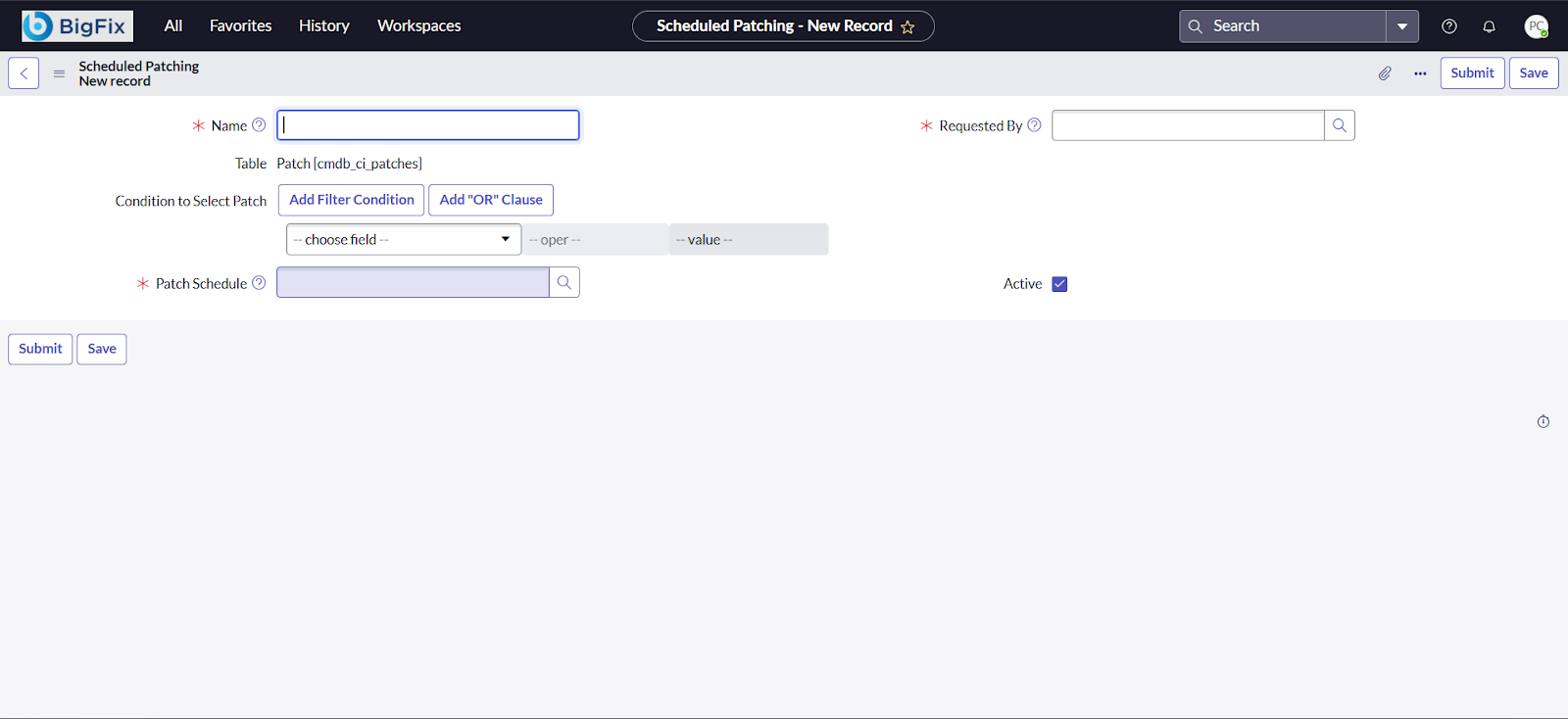Click the BigFix logo
Screen dimensions: 1568x719
click(77, 25)
